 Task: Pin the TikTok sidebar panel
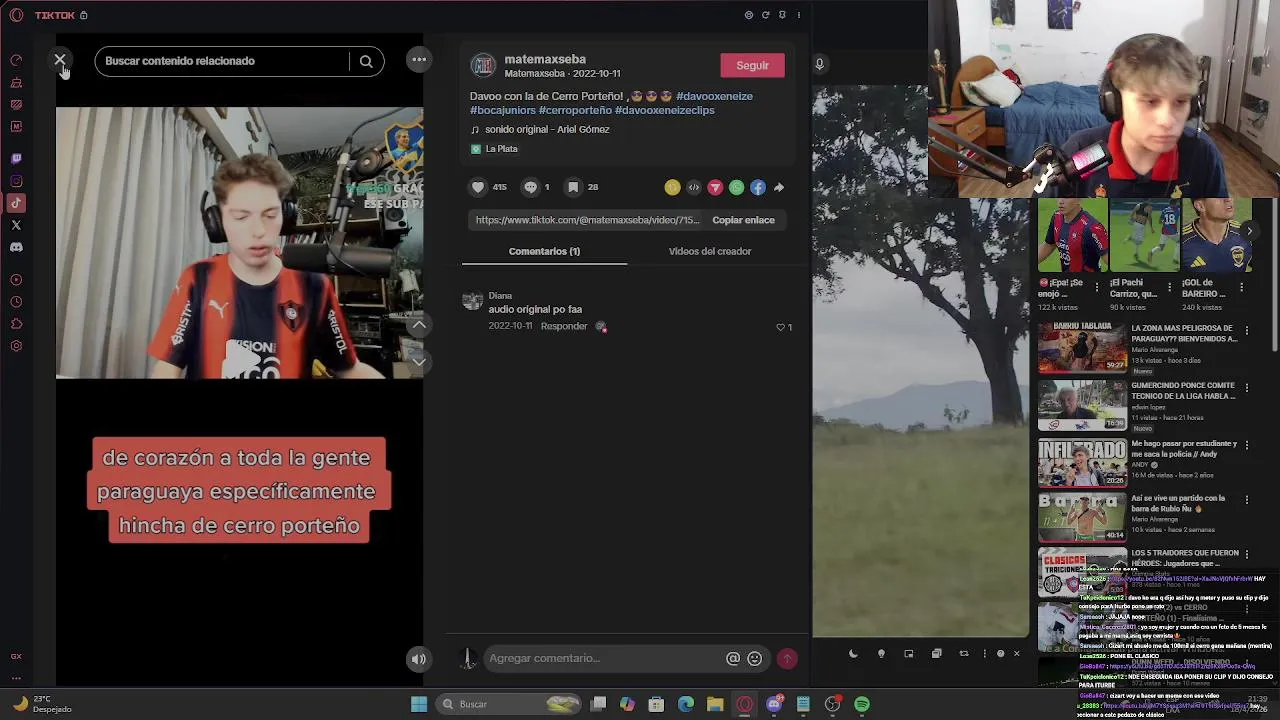[782, 15]
